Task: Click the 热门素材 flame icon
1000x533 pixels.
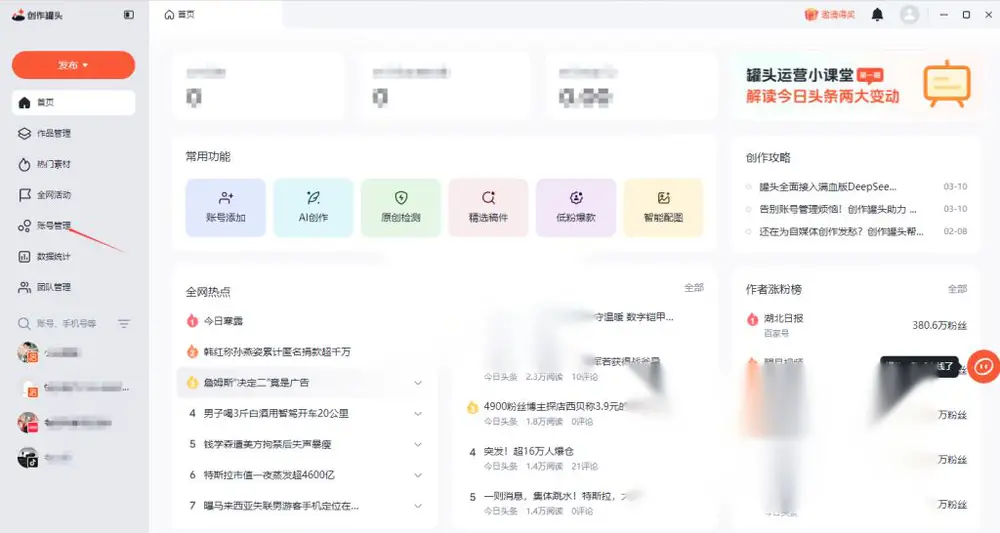Action: 24,164
